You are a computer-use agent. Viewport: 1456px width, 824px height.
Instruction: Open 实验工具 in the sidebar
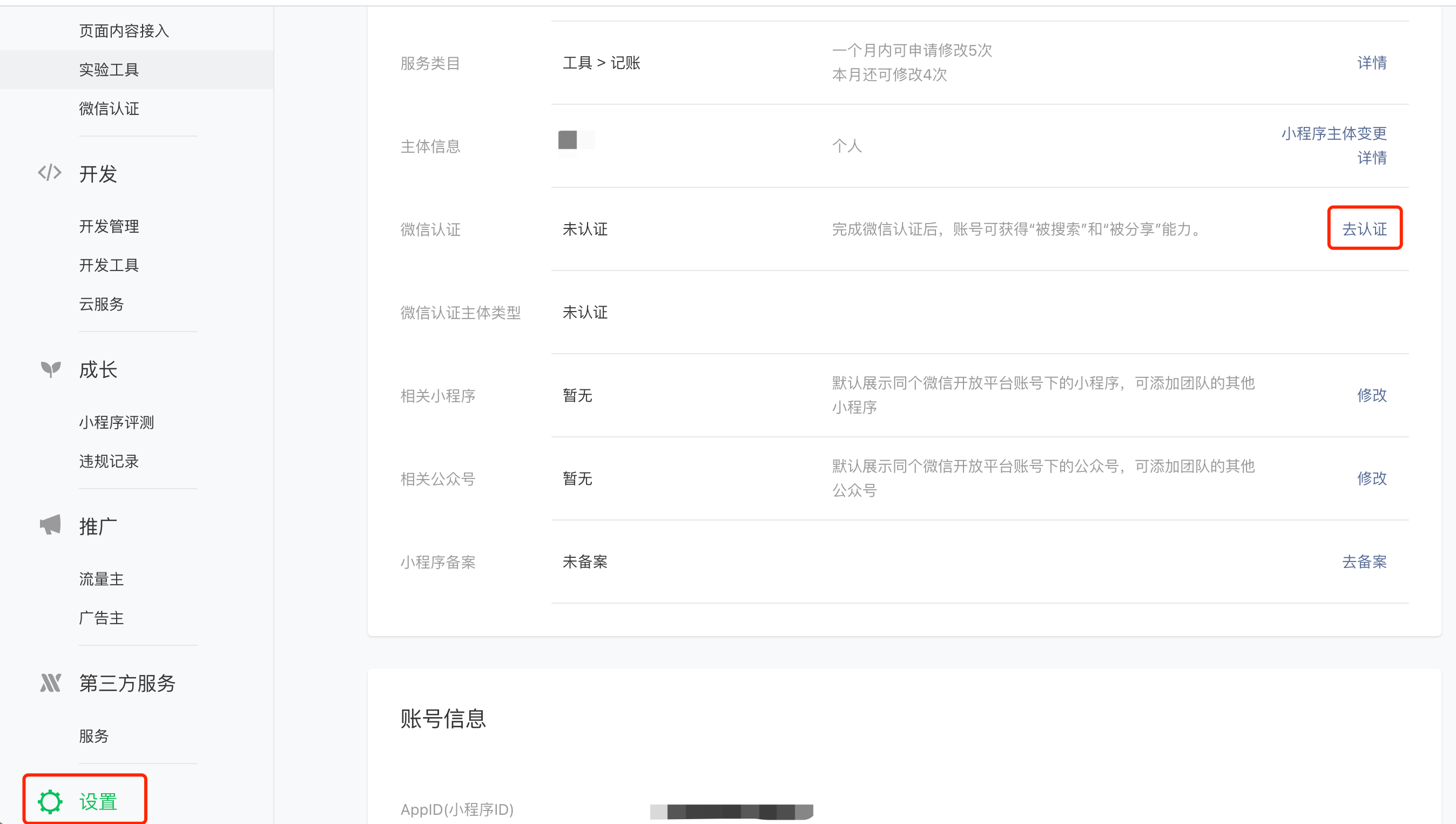tap(109, 70)
